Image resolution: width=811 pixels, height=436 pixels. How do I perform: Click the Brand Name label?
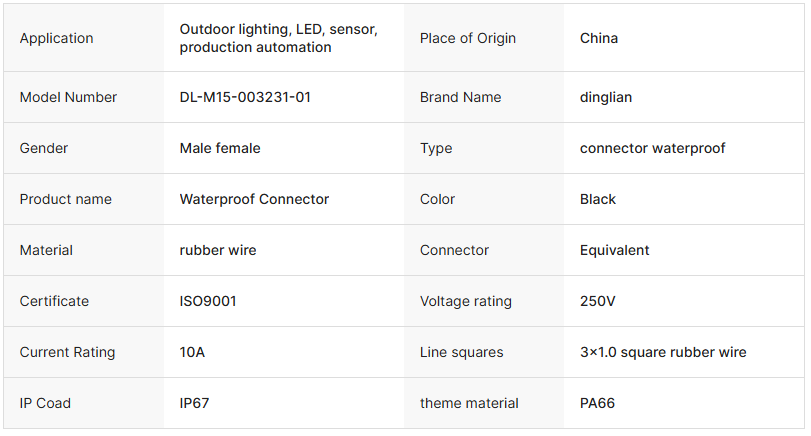(460, 97)
